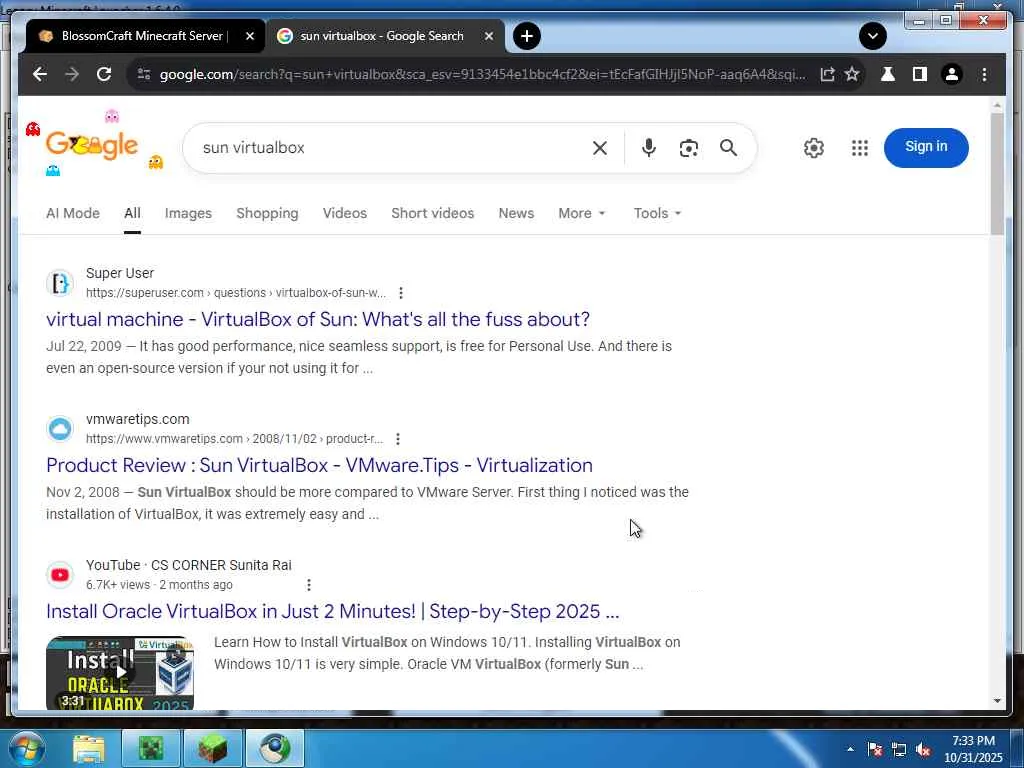Open the taskbar clock showing 7:33 PM

tap(973, 749)
